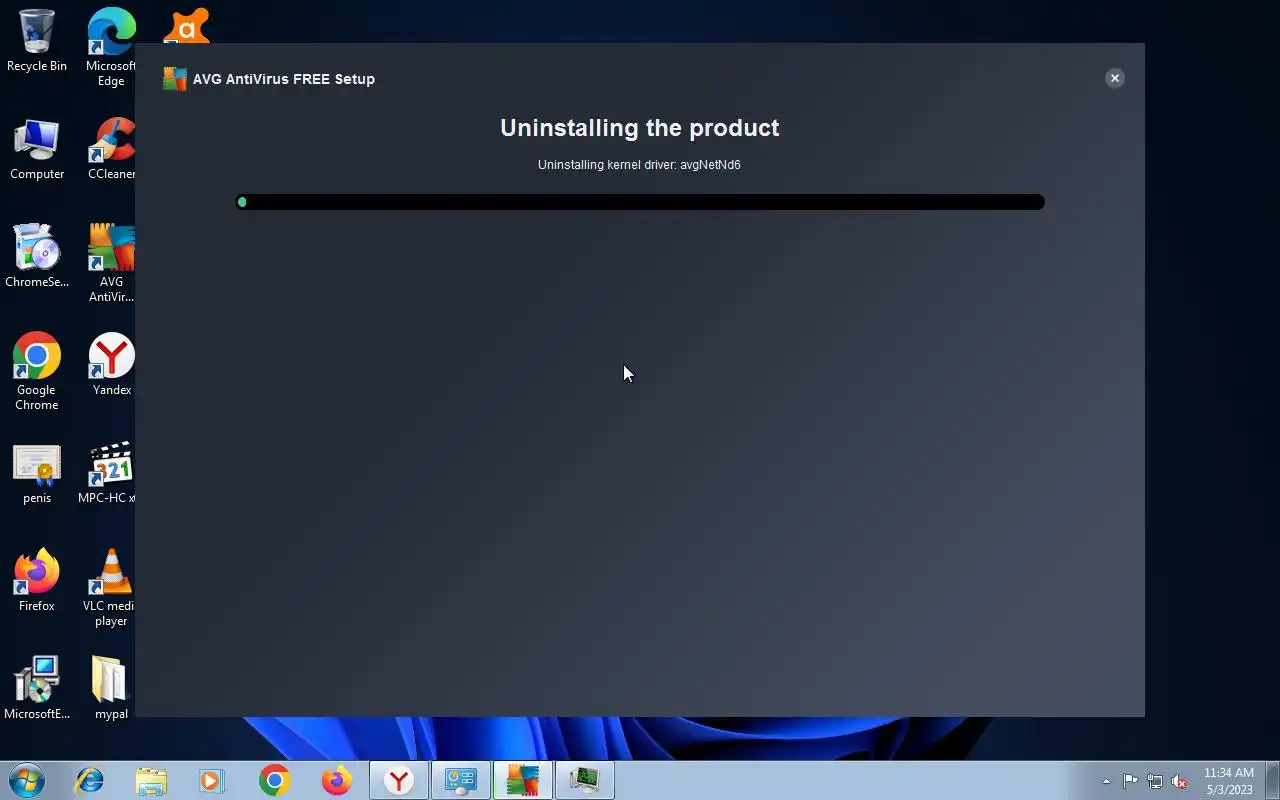The image size is (1280, 800).
Task: Open AVG AntiVirus desktop shortcut
Action: point(111,263)
